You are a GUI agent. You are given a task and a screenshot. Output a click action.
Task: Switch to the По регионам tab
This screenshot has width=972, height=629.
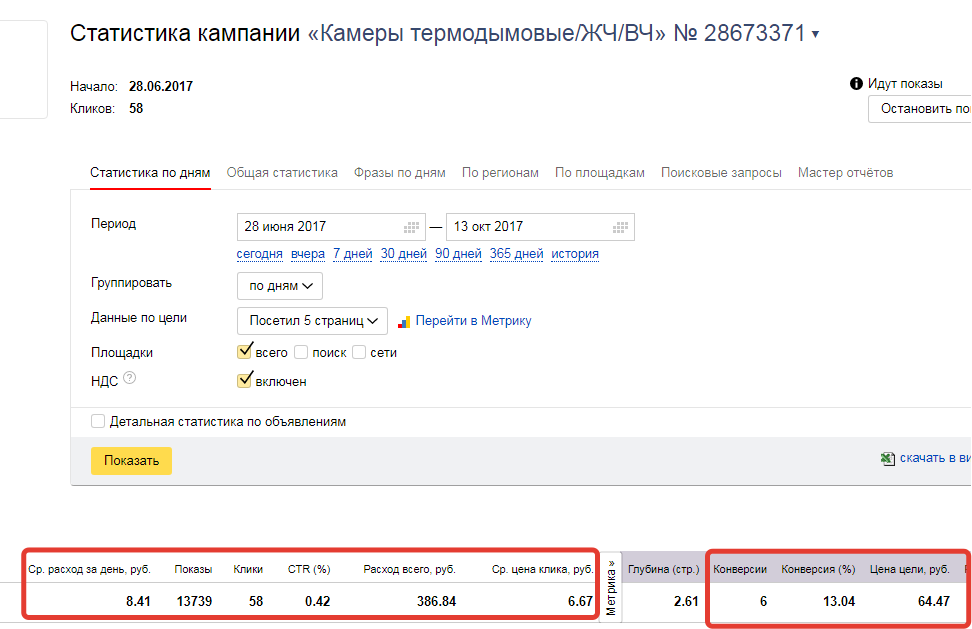click(x=500, y=173)
